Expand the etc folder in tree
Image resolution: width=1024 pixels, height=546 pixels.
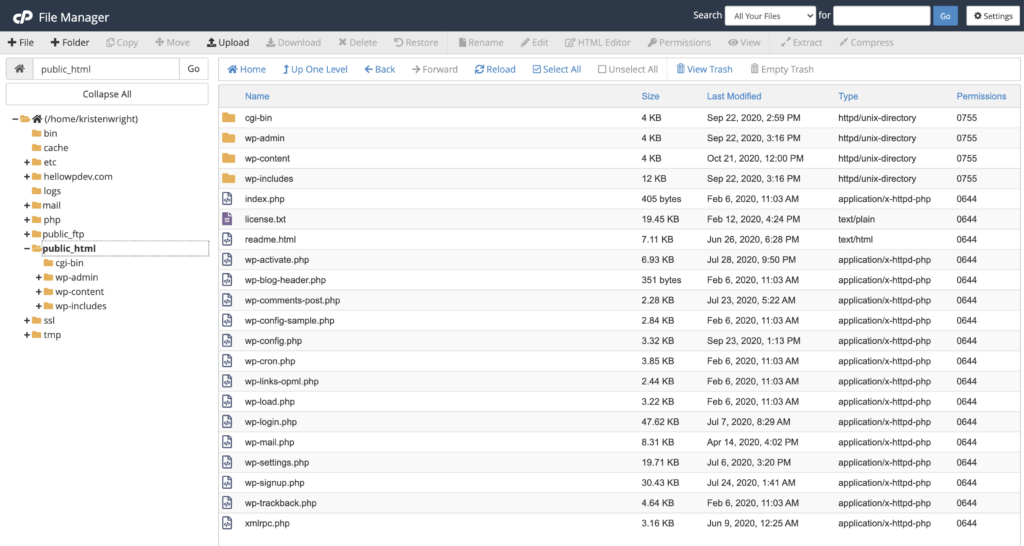[x=27, y=162]
